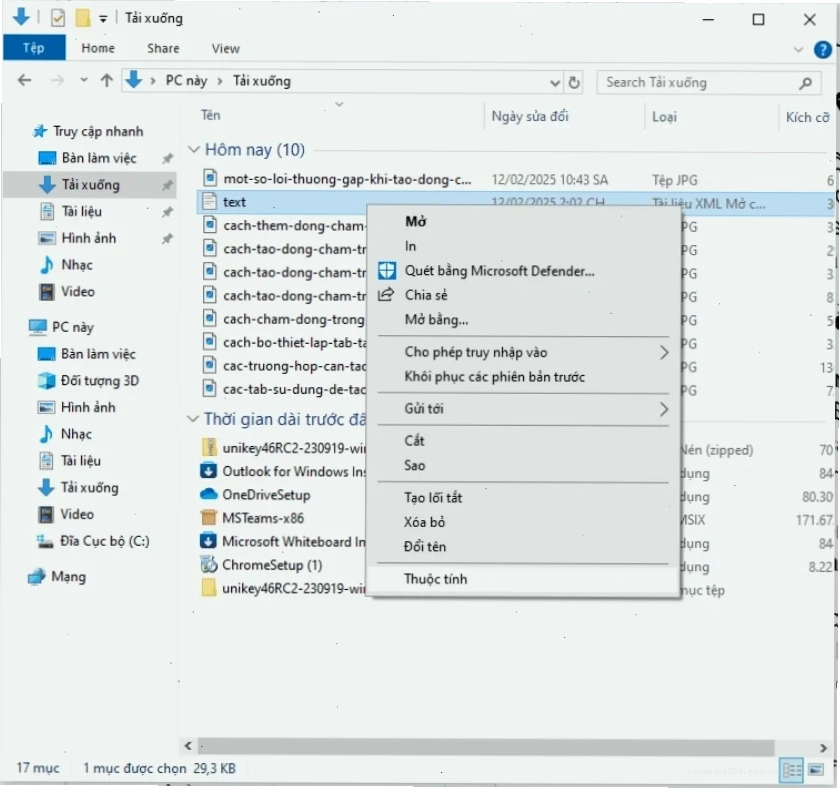
Task: Click the search magnifier icon
Action: tap(805, 82)
